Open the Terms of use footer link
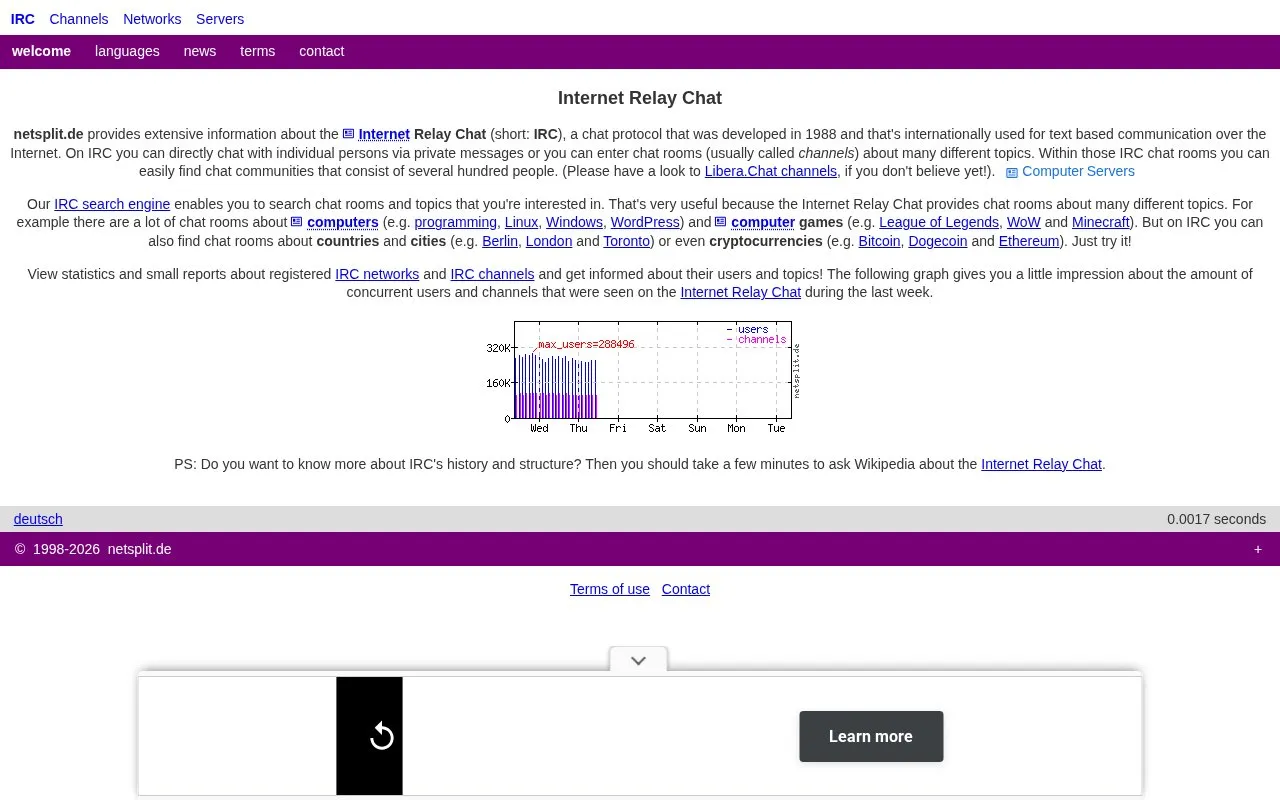The image size is (1280, 800). [610, 589]
